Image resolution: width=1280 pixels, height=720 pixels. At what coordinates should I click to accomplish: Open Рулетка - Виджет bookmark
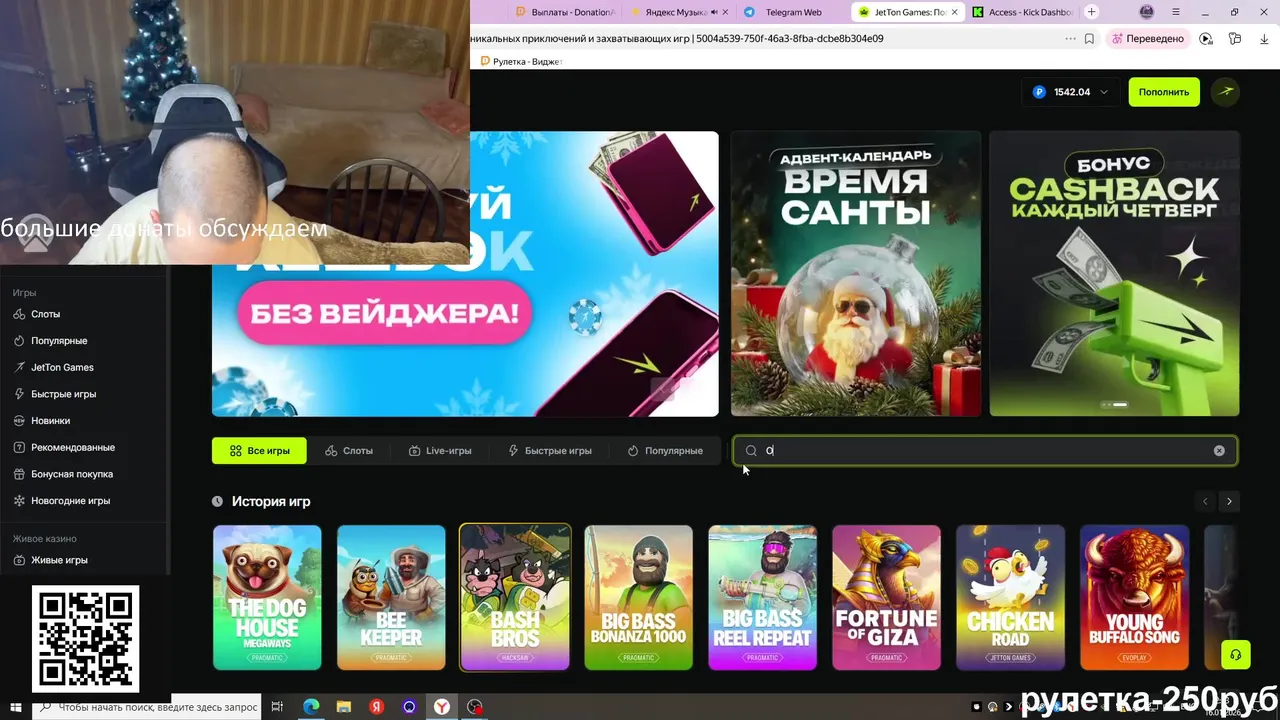point(522,62)
